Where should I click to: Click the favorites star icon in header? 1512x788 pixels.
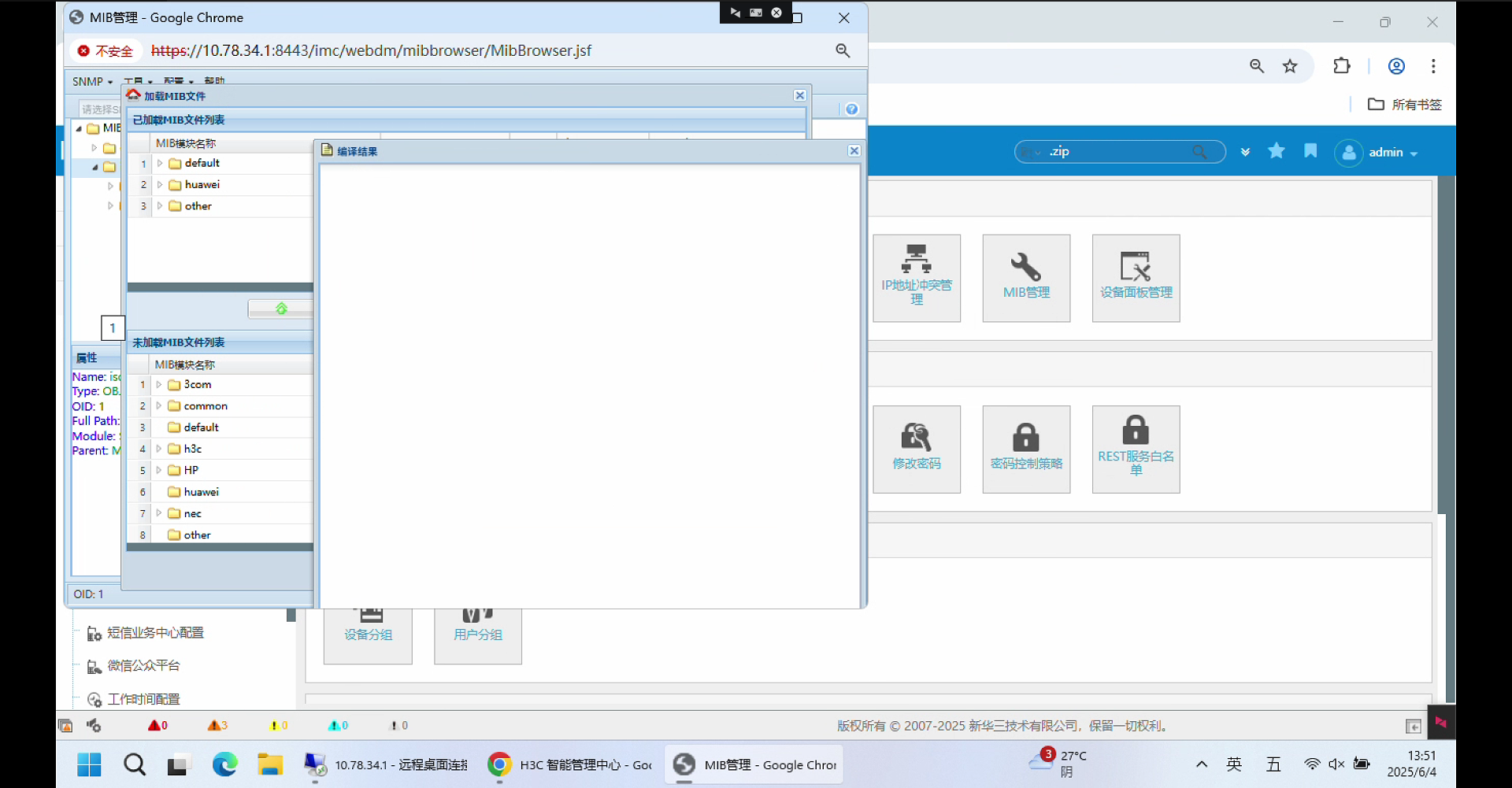tap(1276, 151)
